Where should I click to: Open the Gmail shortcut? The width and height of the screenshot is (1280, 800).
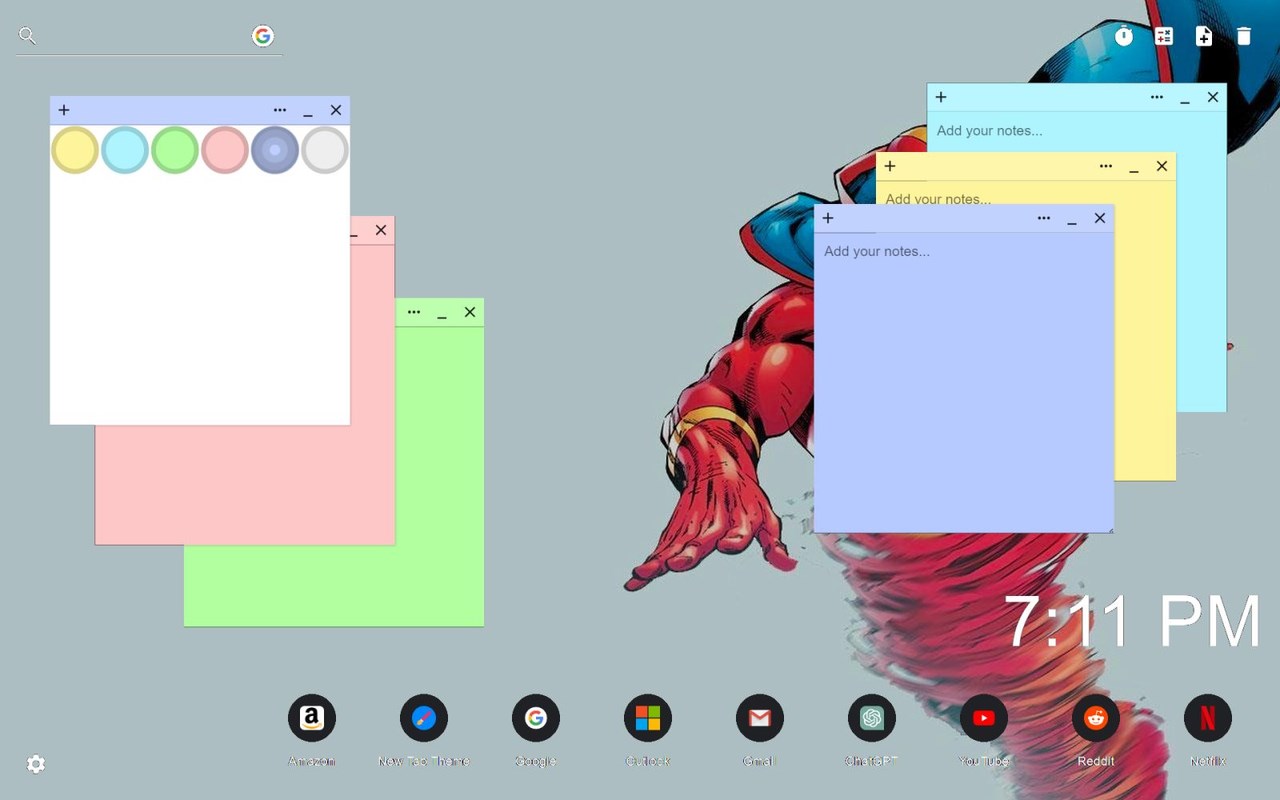760,718
